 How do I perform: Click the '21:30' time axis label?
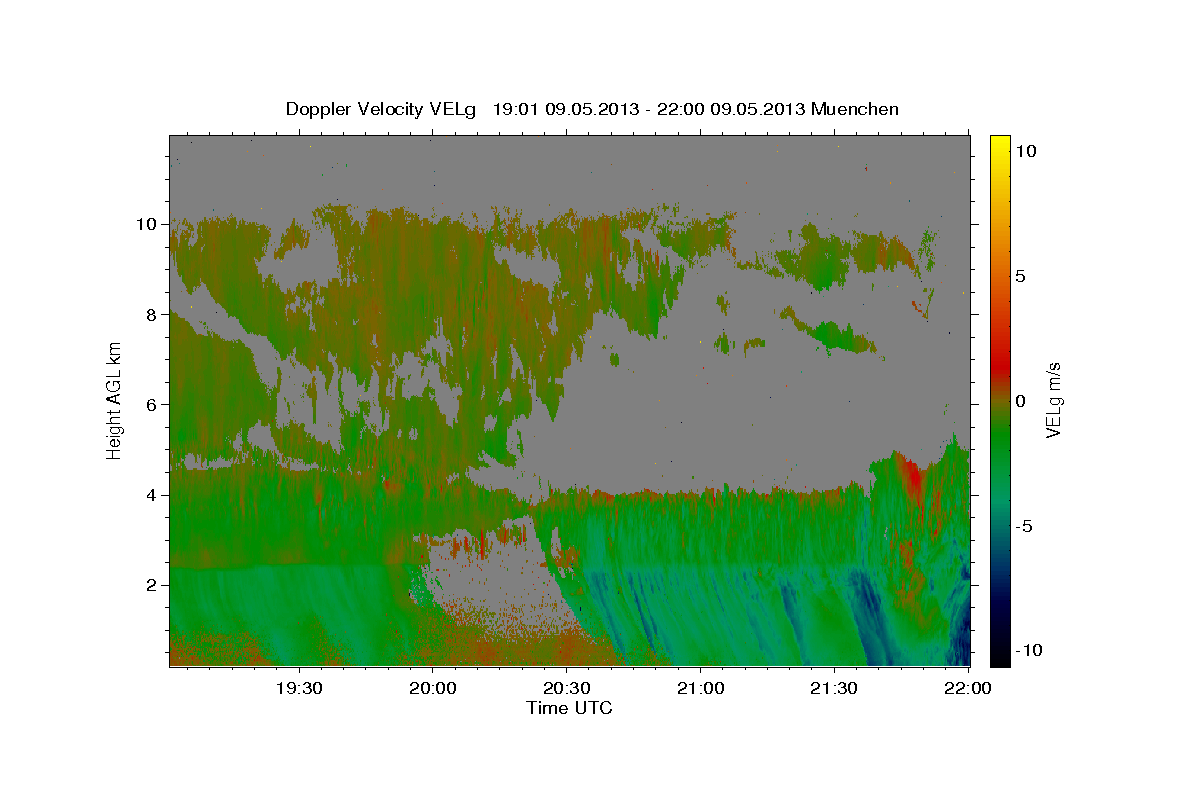tap(834, 688)
